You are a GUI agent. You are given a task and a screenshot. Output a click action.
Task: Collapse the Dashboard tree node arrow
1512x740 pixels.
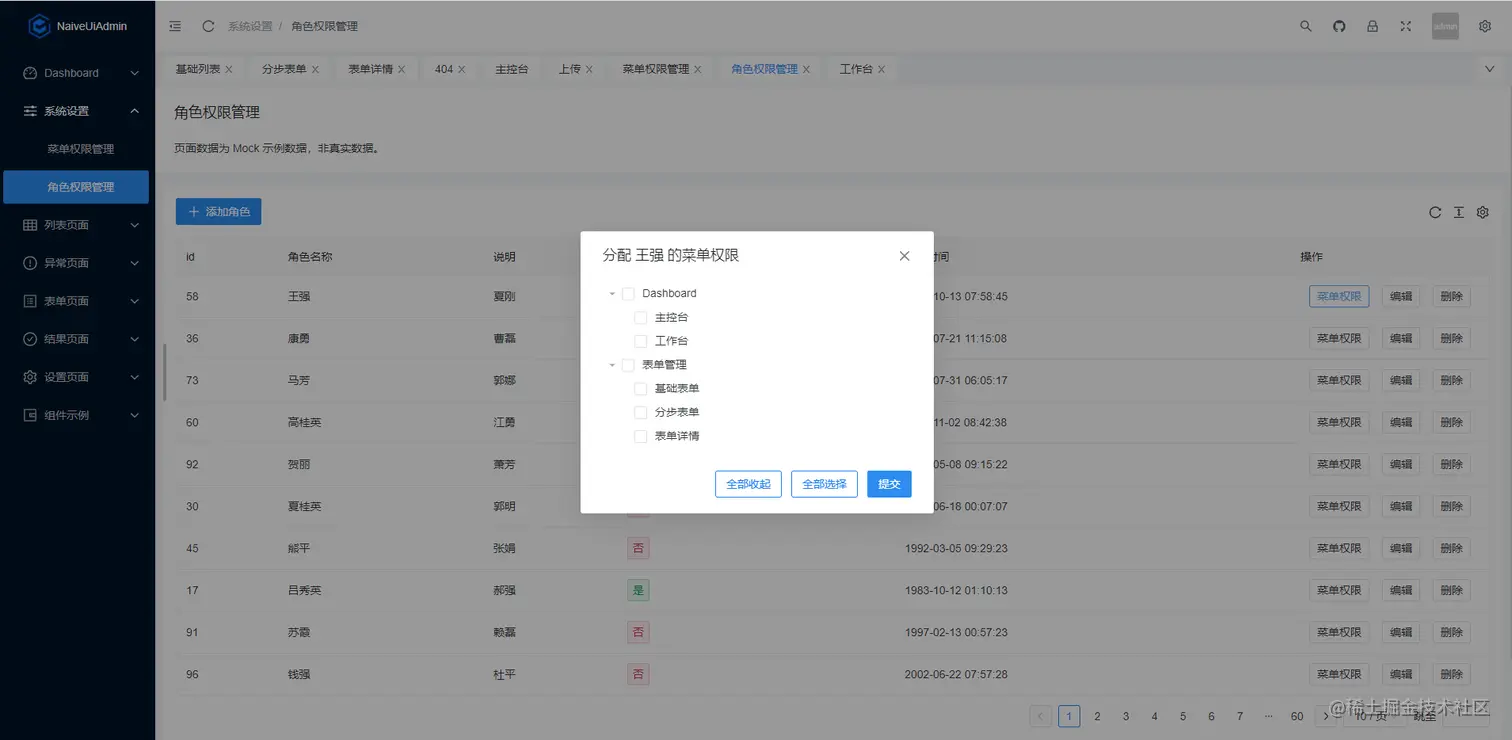612,293
